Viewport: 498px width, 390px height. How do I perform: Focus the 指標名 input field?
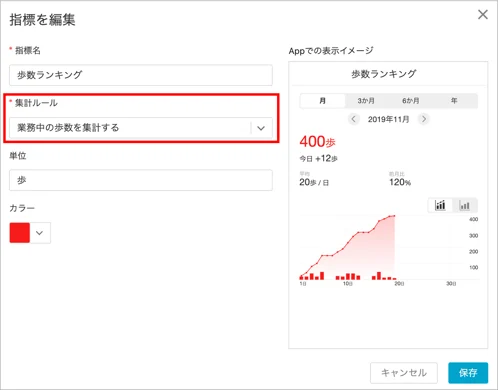coord(141,75)
